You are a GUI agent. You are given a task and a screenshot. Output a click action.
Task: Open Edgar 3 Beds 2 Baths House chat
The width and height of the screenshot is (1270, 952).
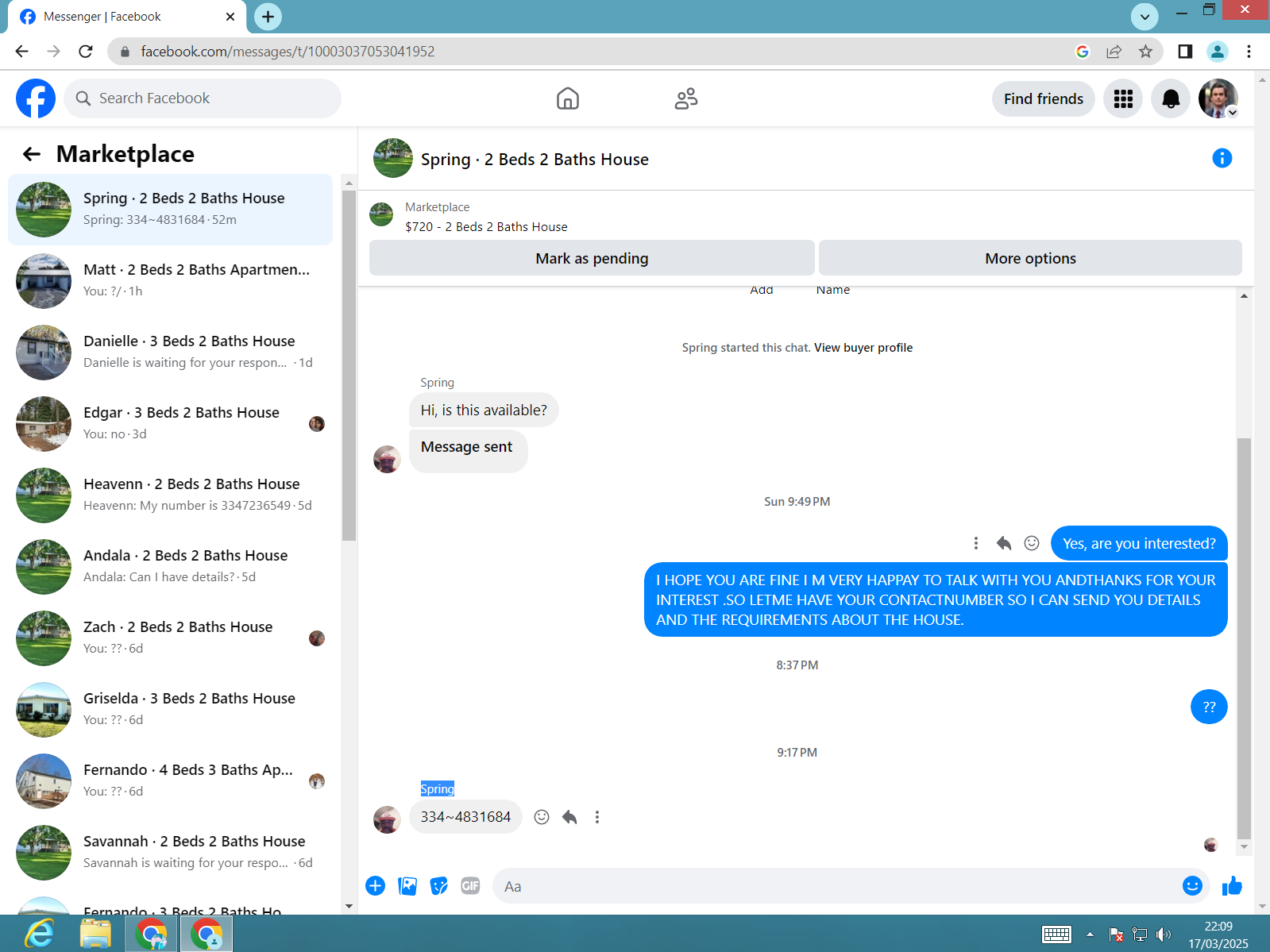[x=171, y=424]
